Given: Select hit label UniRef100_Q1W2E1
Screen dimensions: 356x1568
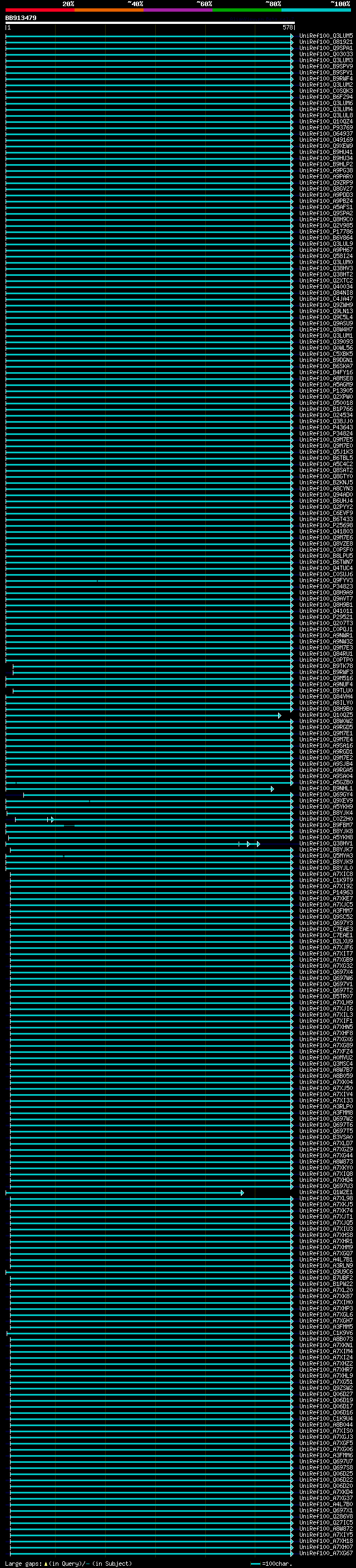Looking at the screenshot, I should tap(325, 1193).
